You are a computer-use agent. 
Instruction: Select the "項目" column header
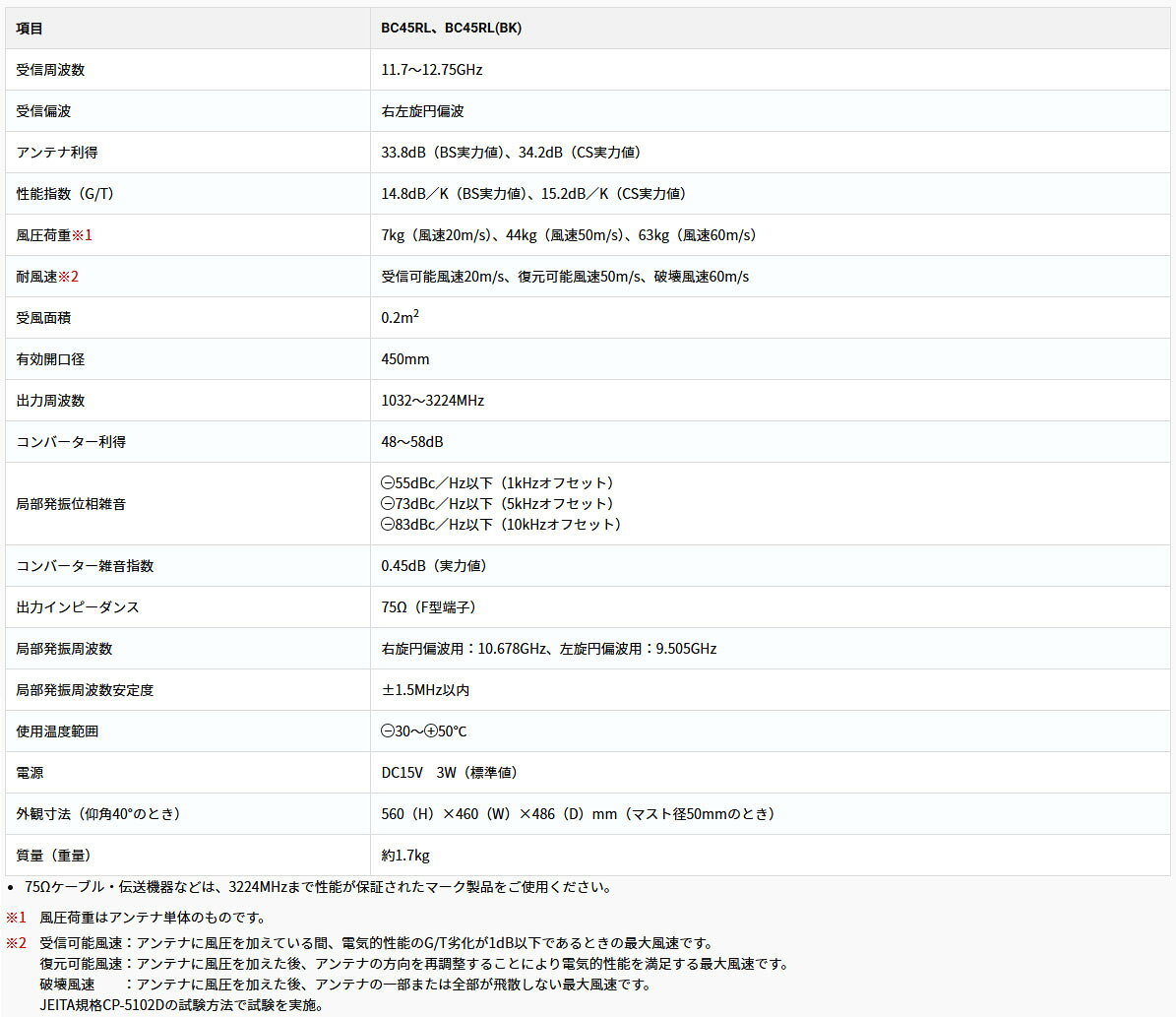pos(30,29)
